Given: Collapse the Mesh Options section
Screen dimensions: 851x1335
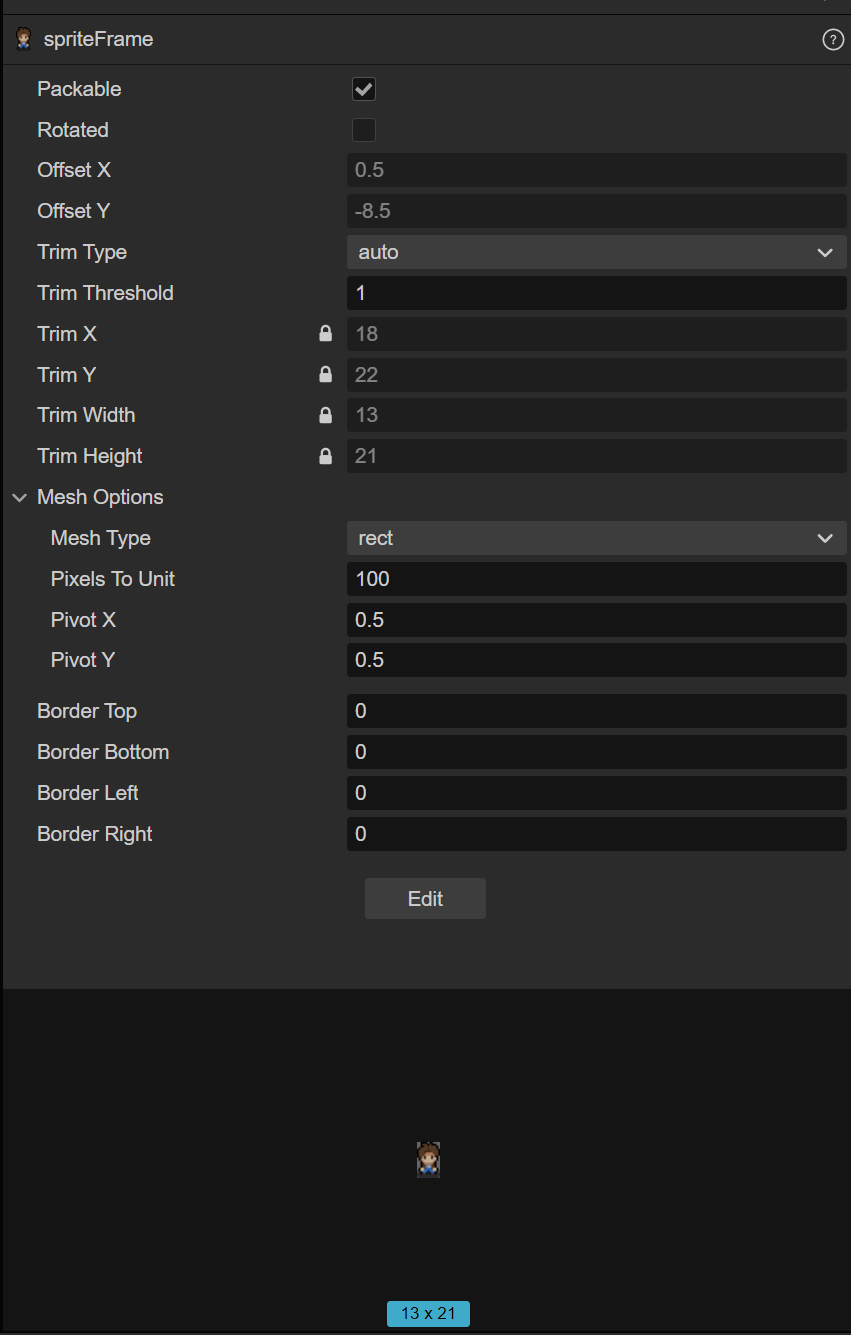Looking at the screenshot, I should pyautogui.click(x=20, y=497).
